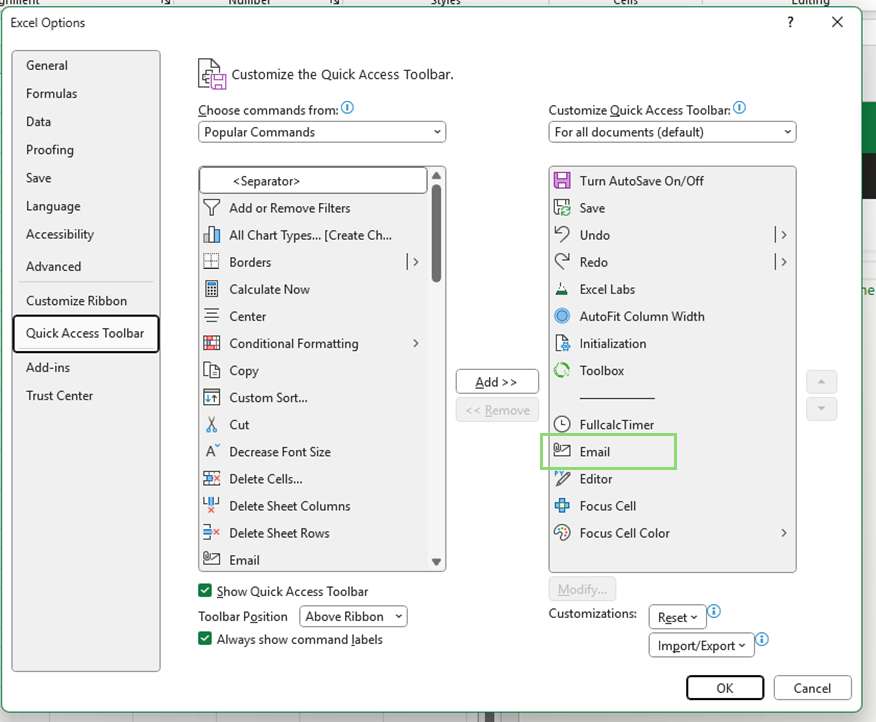Click the FullcalcTimer clock icon
This screenshot has width=876, height=722.
point(562,424)
